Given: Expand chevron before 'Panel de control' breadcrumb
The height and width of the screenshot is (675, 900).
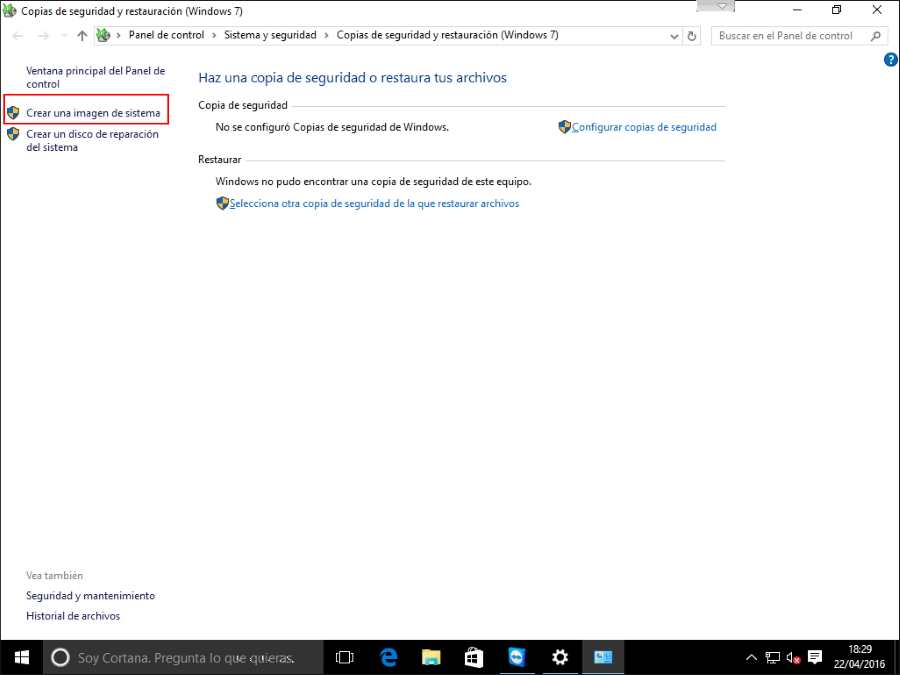Looking at the screenshot, I should click(119, 36).
